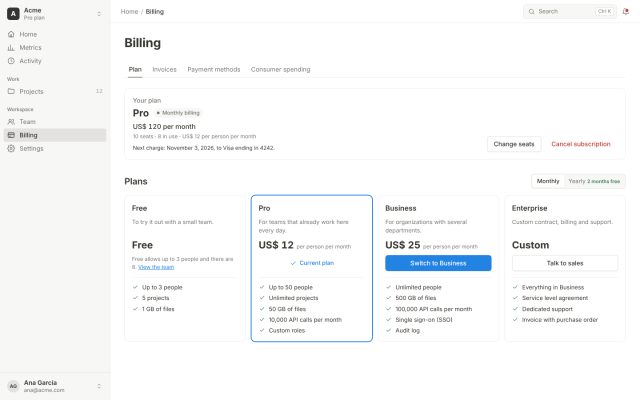Click checkmark beside 500 GB of files
The width and height of the screenshot is (640, 400).
click(389, 298)
